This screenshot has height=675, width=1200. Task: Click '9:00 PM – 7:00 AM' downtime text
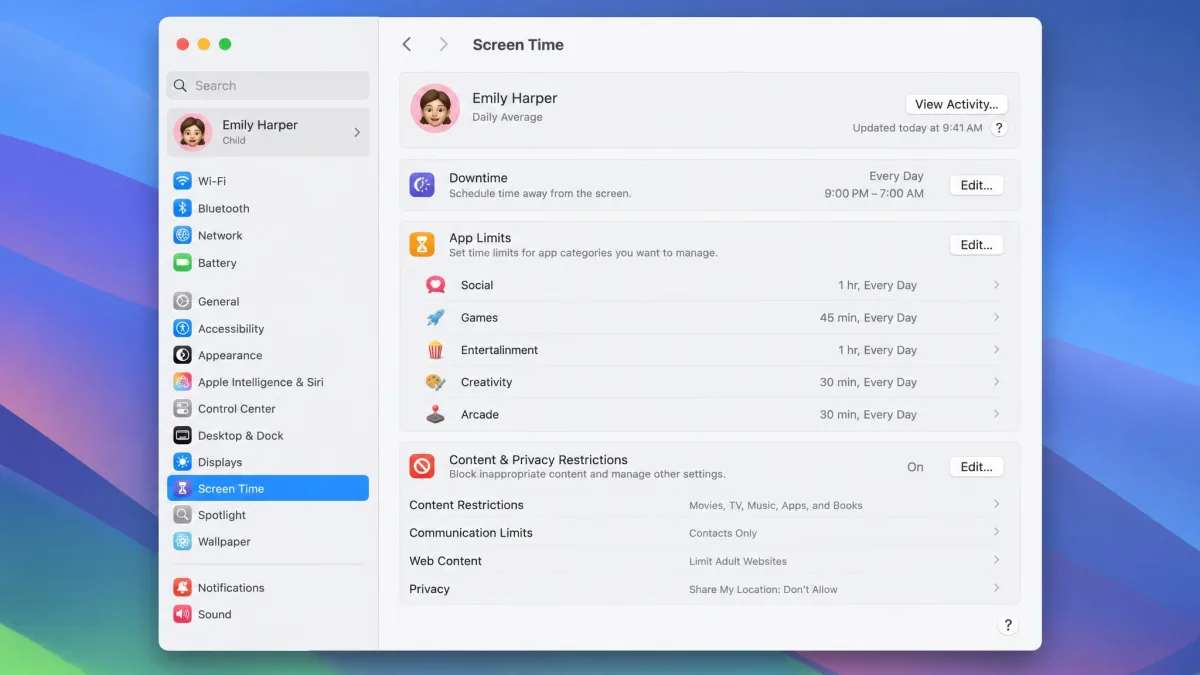coord(874,193)
